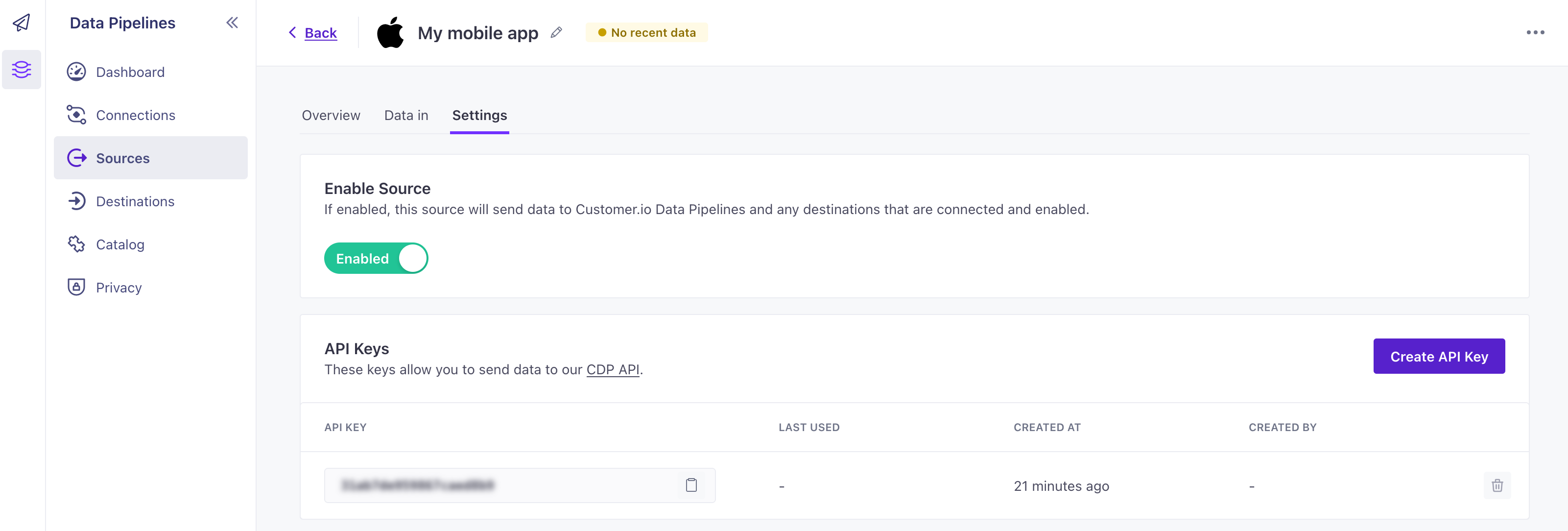Image resolution: width=1568 pixels, height=531 pixels.
Task: Click the Catalog puzzle icon
Action: coord(76,244)
